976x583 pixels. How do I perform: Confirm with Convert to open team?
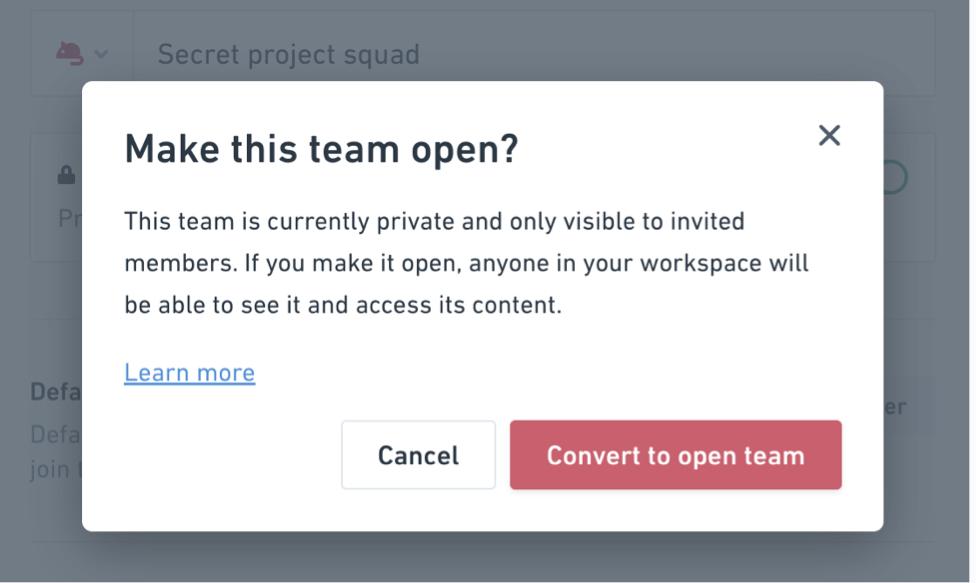(675, 455)
